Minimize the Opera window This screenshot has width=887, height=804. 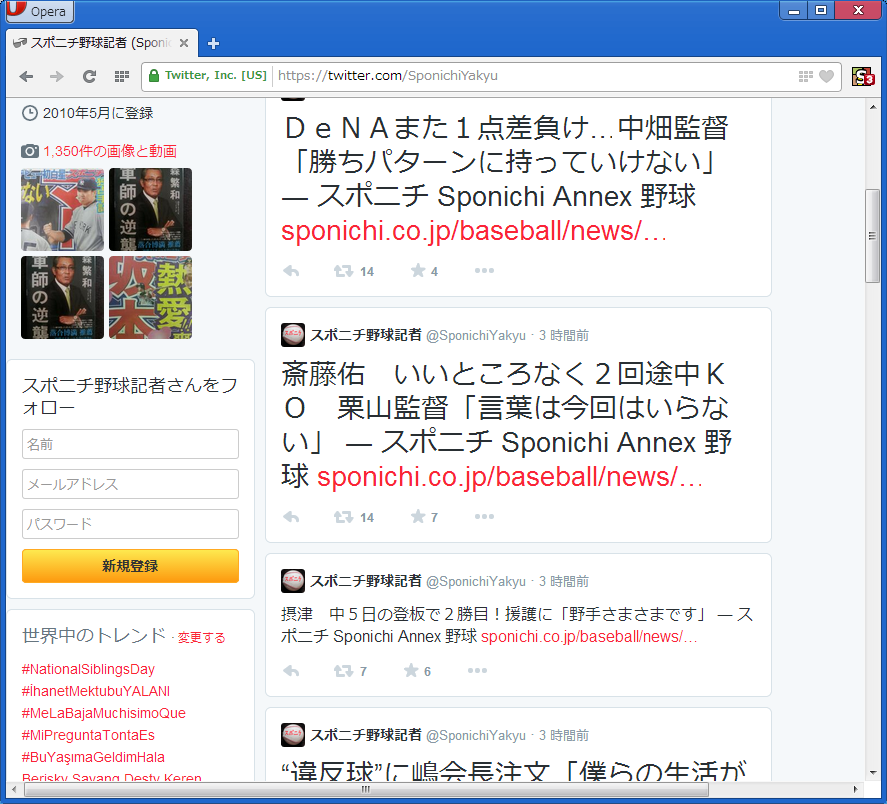[x=794, y=10]
